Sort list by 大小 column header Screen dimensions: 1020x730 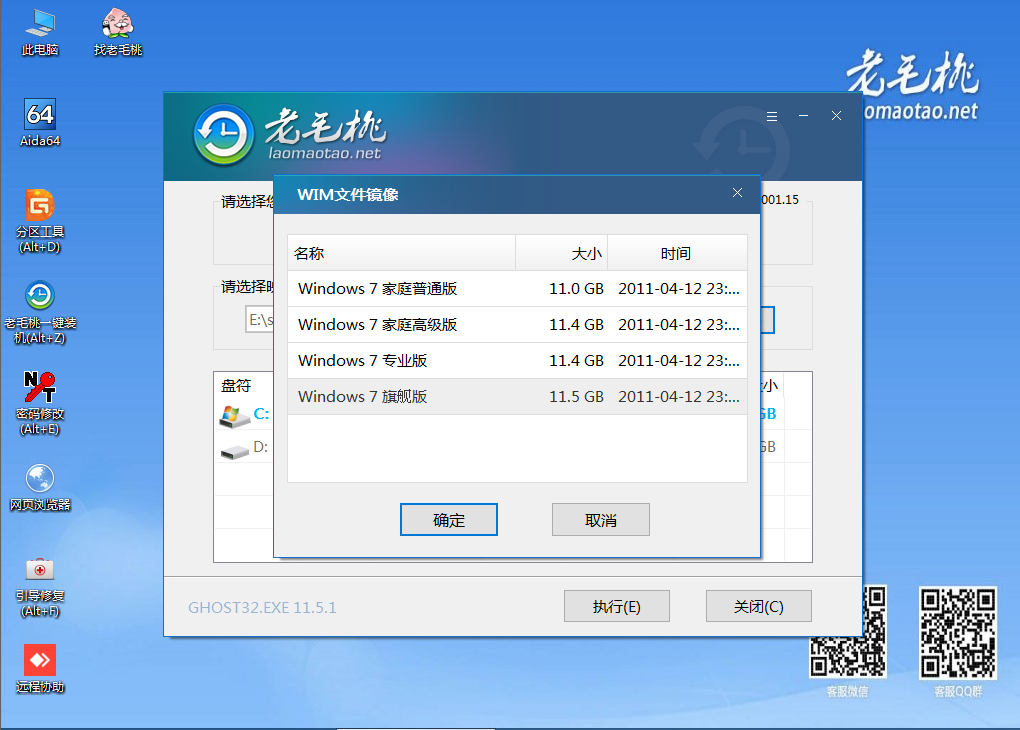(x=561, y=253)
